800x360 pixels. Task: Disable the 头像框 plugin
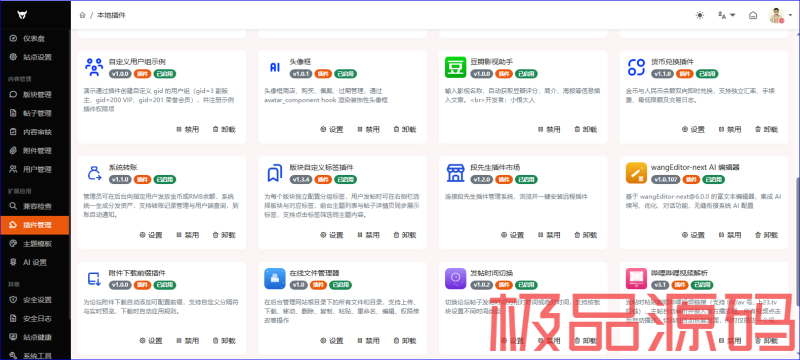[368, 130]
